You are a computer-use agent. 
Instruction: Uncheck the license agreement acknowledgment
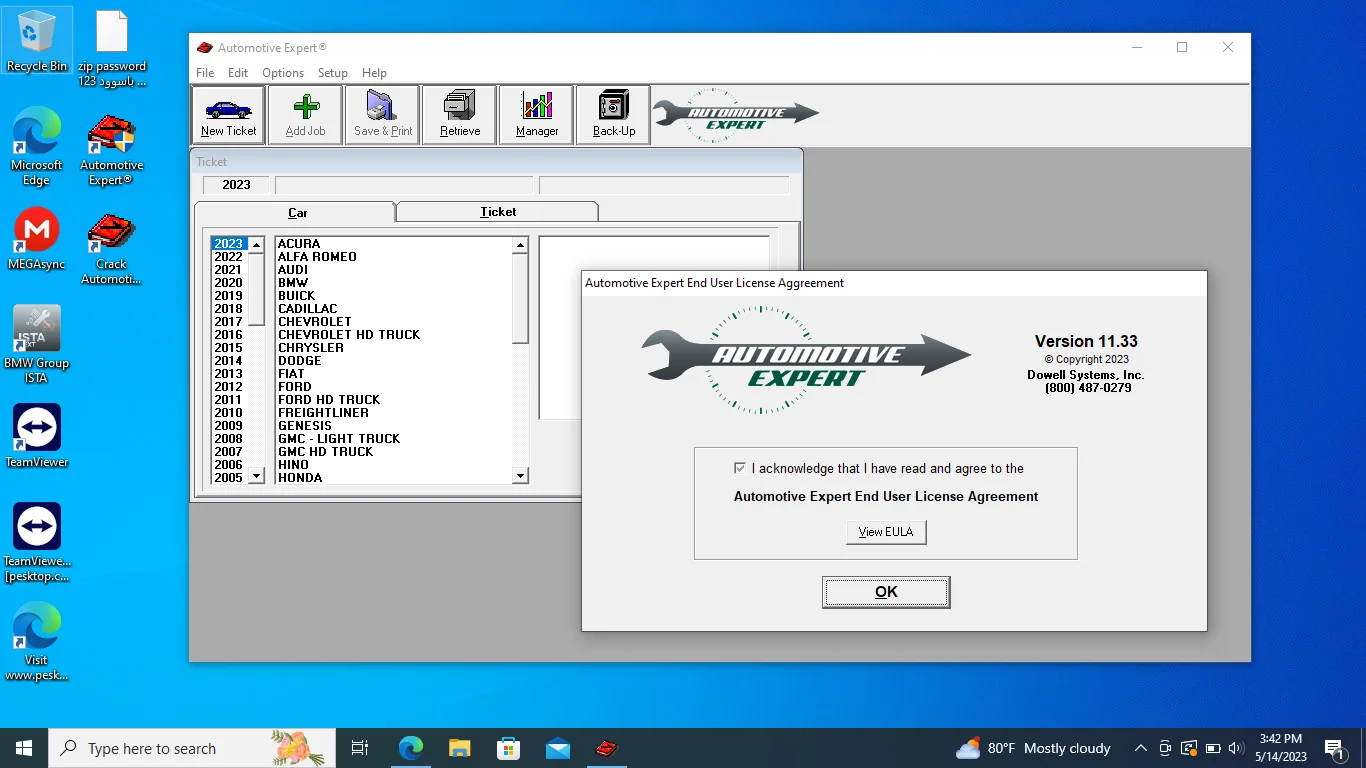[740, 467]
